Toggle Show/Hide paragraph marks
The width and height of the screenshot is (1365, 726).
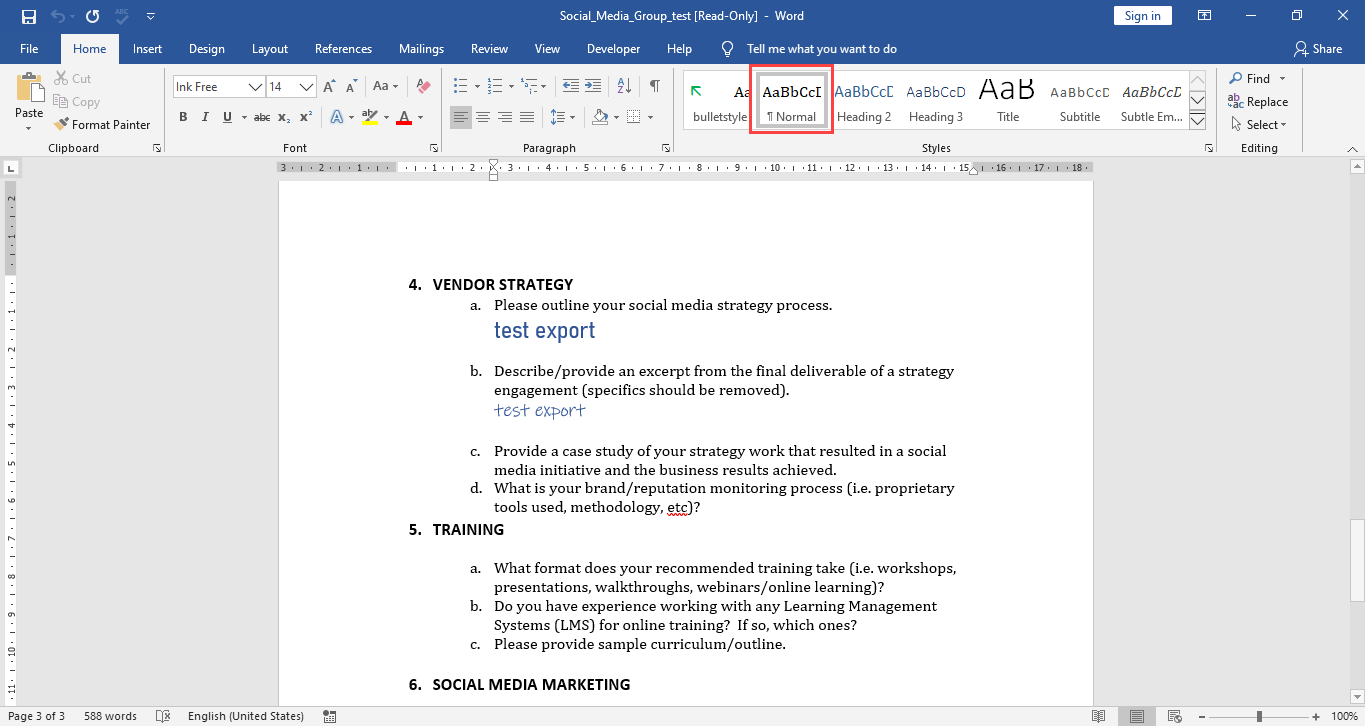[654, 86]
